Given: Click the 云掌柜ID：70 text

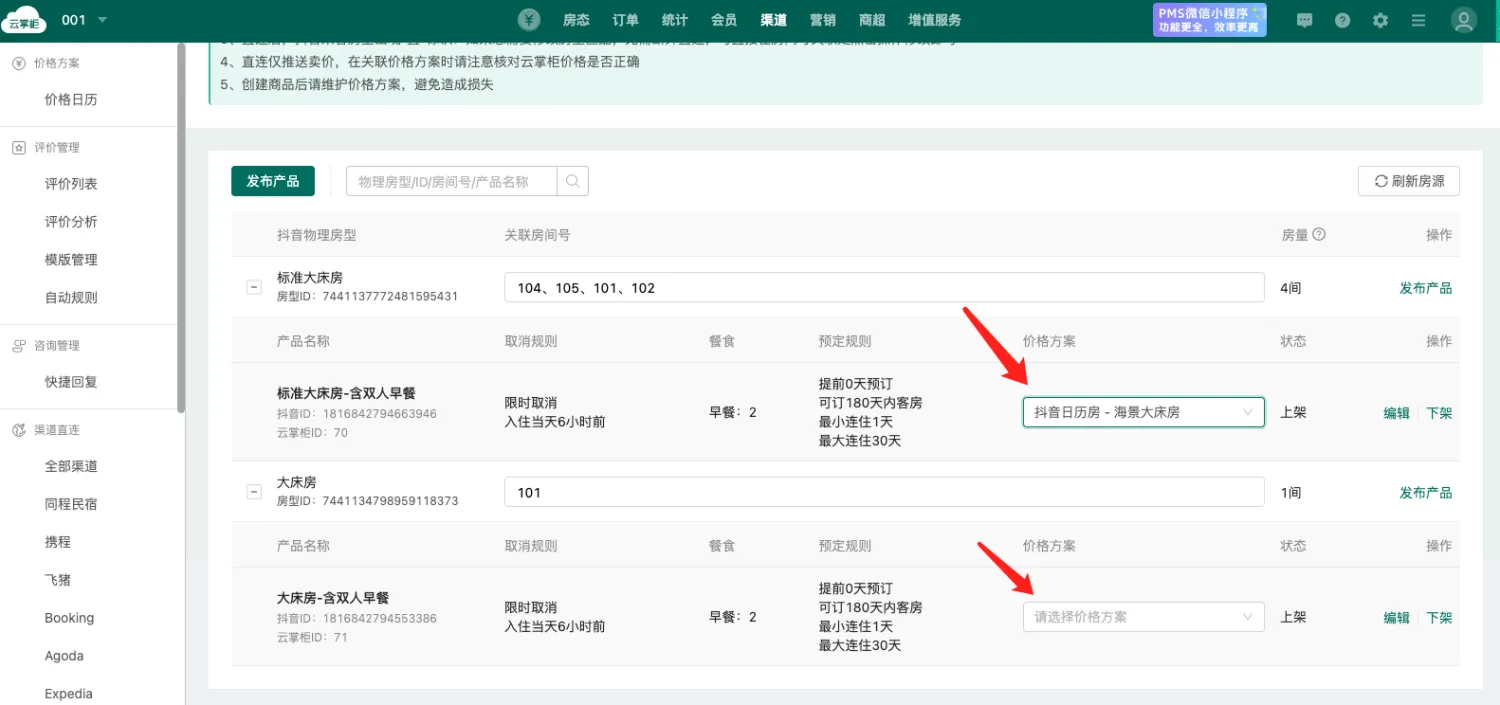Looking at the screenshot, I should 312,433.
